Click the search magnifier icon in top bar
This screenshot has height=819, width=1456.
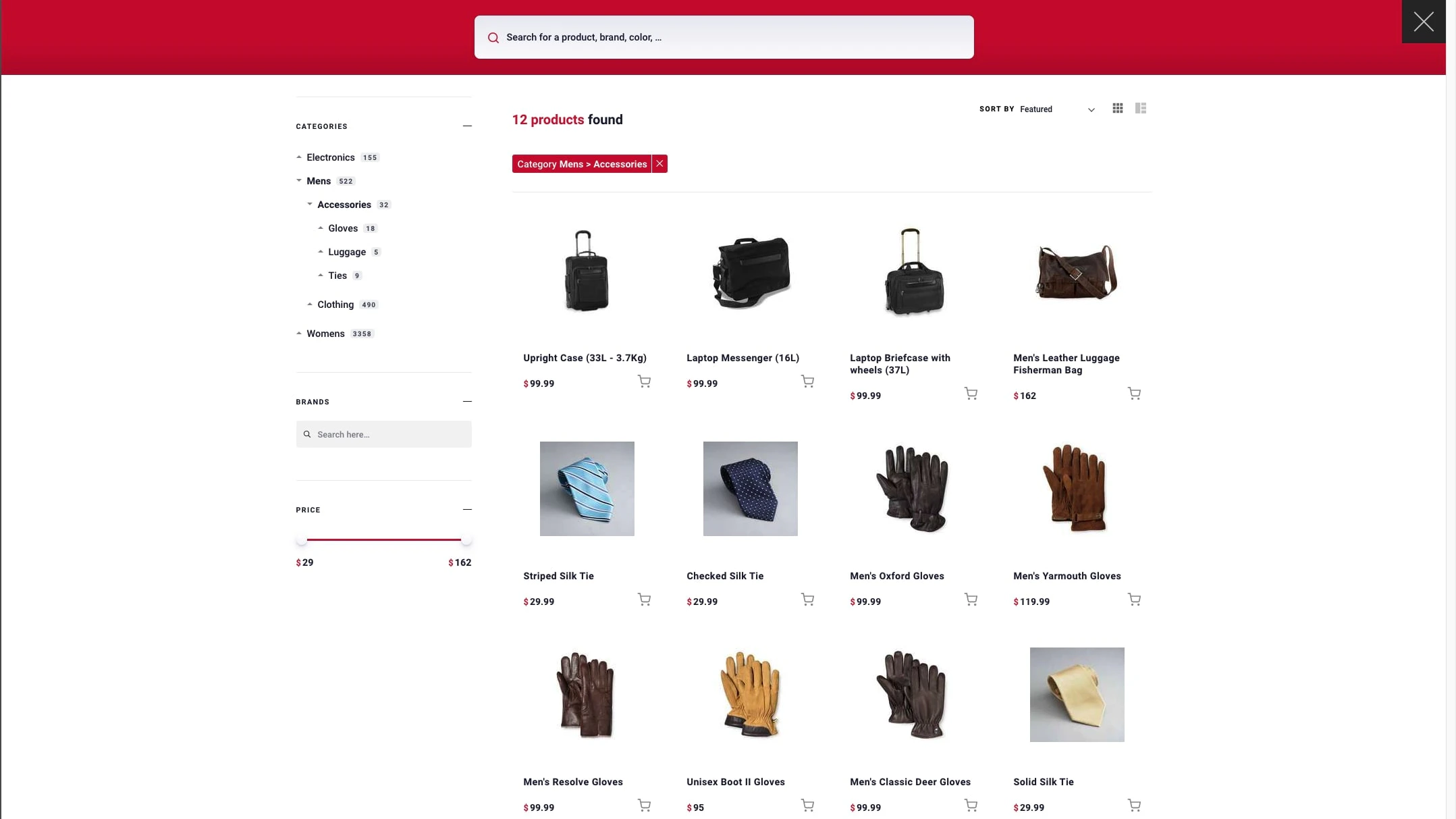tap(493, 37)
